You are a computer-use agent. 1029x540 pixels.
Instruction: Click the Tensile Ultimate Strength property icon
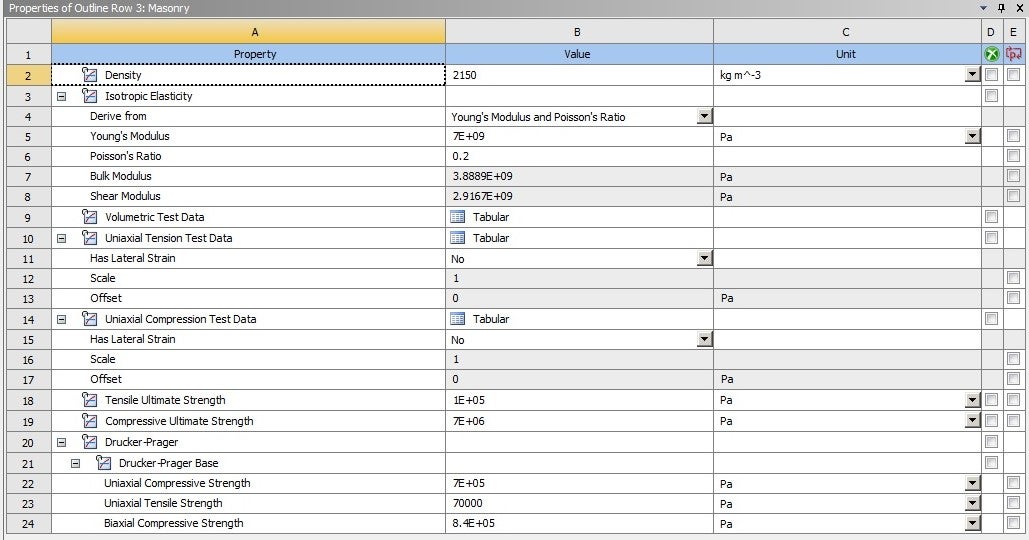[x=89, y=400]
